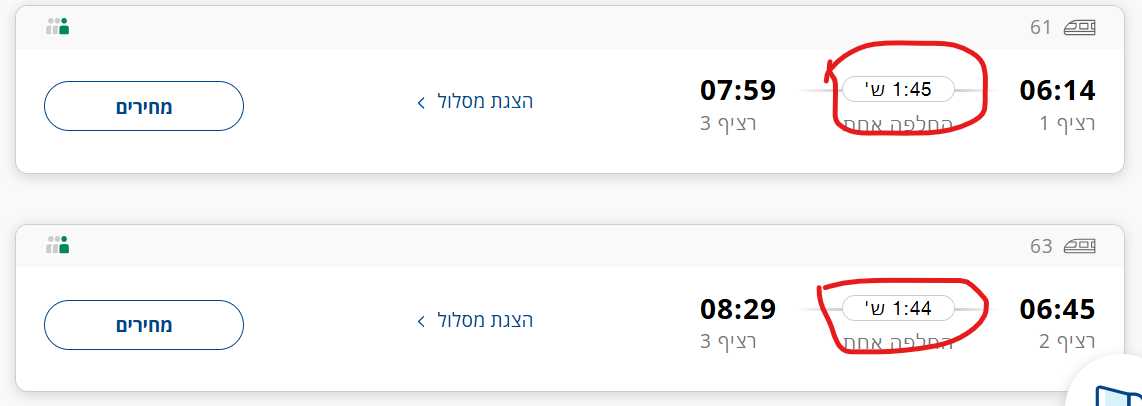Screen dimensions: 1142x406
Task: Show route via הצגת מסלול for train 63
Action: [486, 320]
